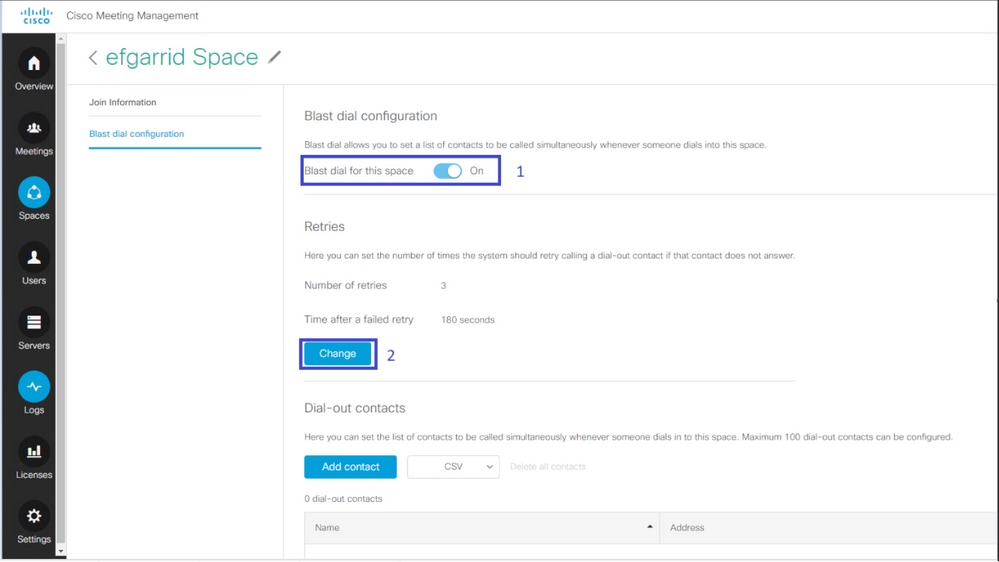Screen dimensions: 999x562
Task: Click the Change retries button
Action: (x=338, y=354)
